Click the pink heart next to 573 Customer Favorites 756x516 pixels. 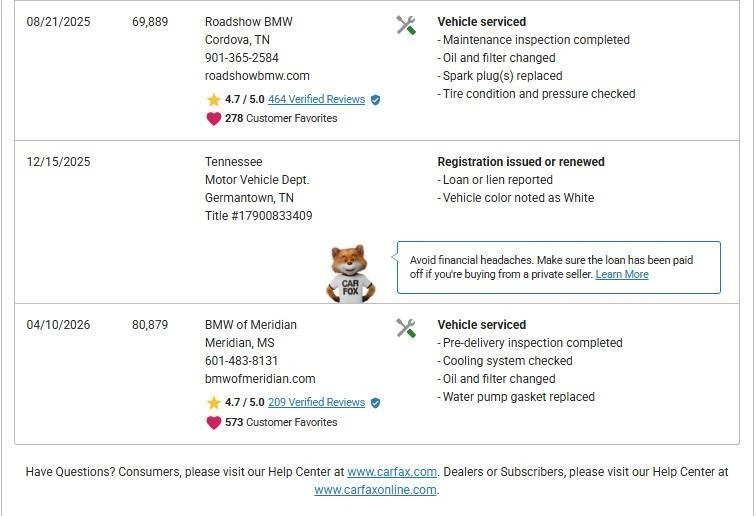[213, 422]
